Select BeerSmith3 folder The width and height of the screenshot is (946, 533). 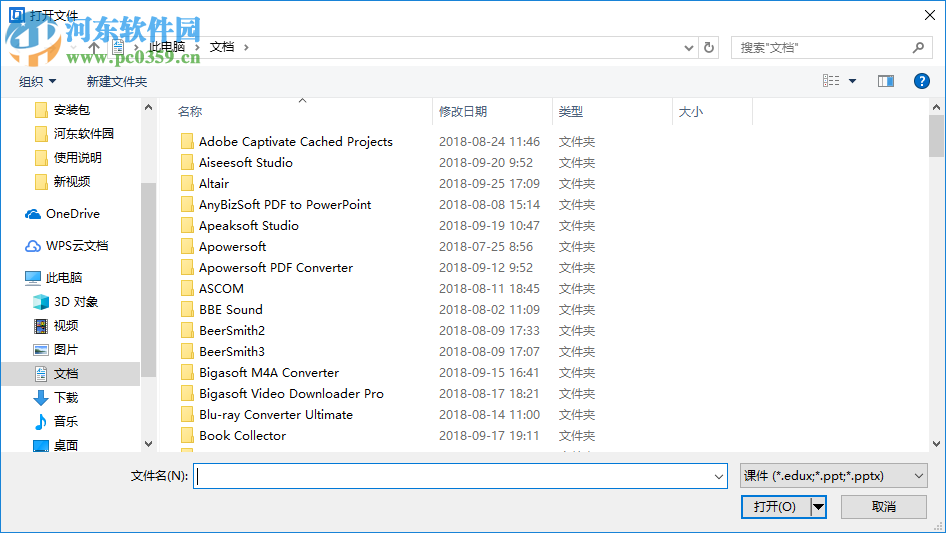(232, 351)
